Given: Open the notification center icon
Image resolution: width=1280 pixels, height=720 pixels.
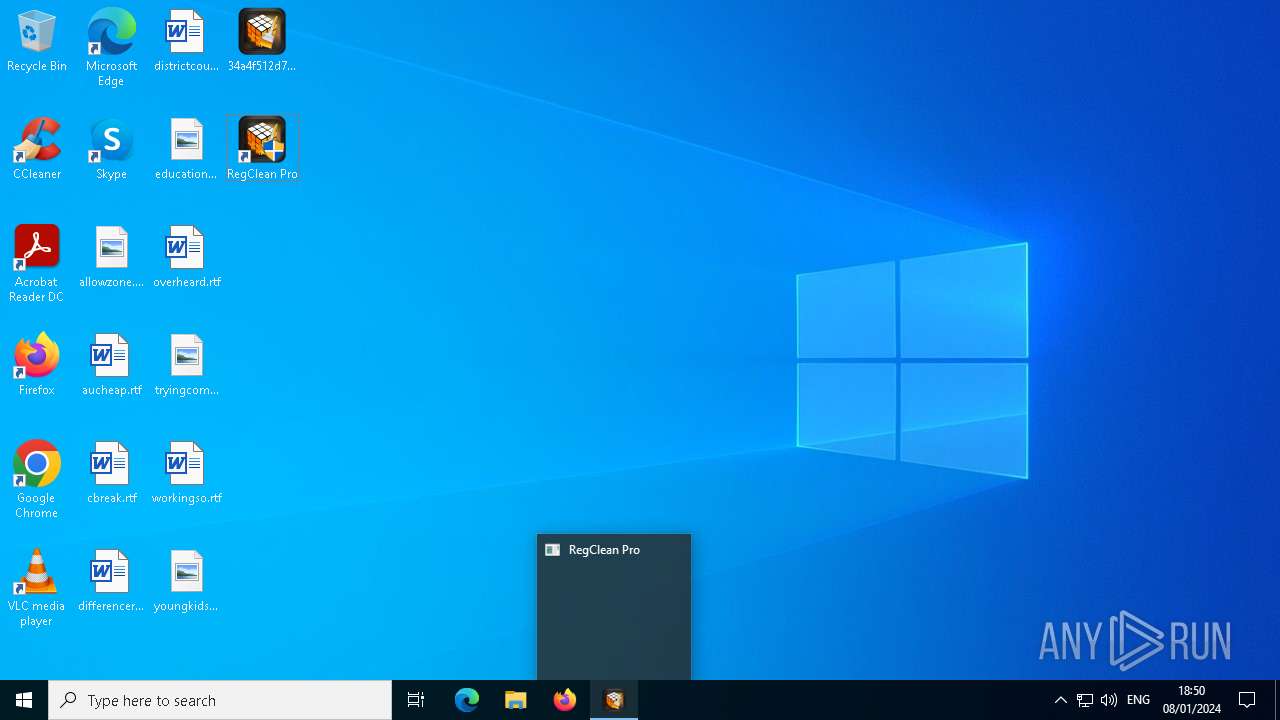Looking at the screenshot, I should (1247, 700).
